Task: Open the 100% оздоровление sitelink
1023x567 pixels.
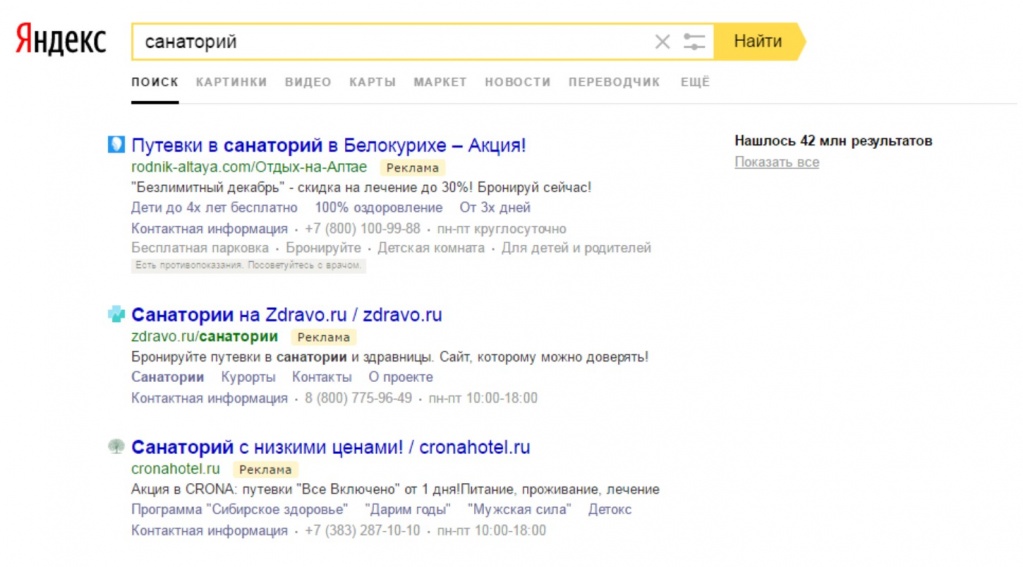Action: (x=378, y=207)
